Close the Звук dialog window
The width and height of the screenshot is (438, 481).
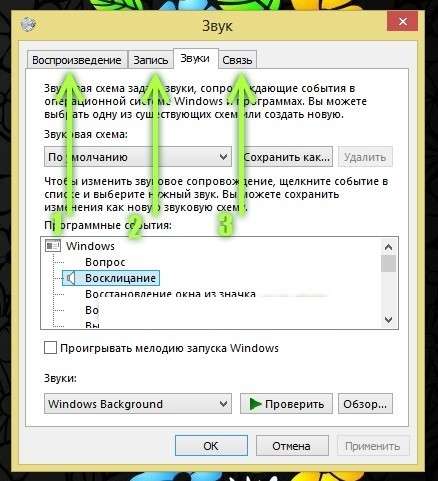click(x=403, y=22)
